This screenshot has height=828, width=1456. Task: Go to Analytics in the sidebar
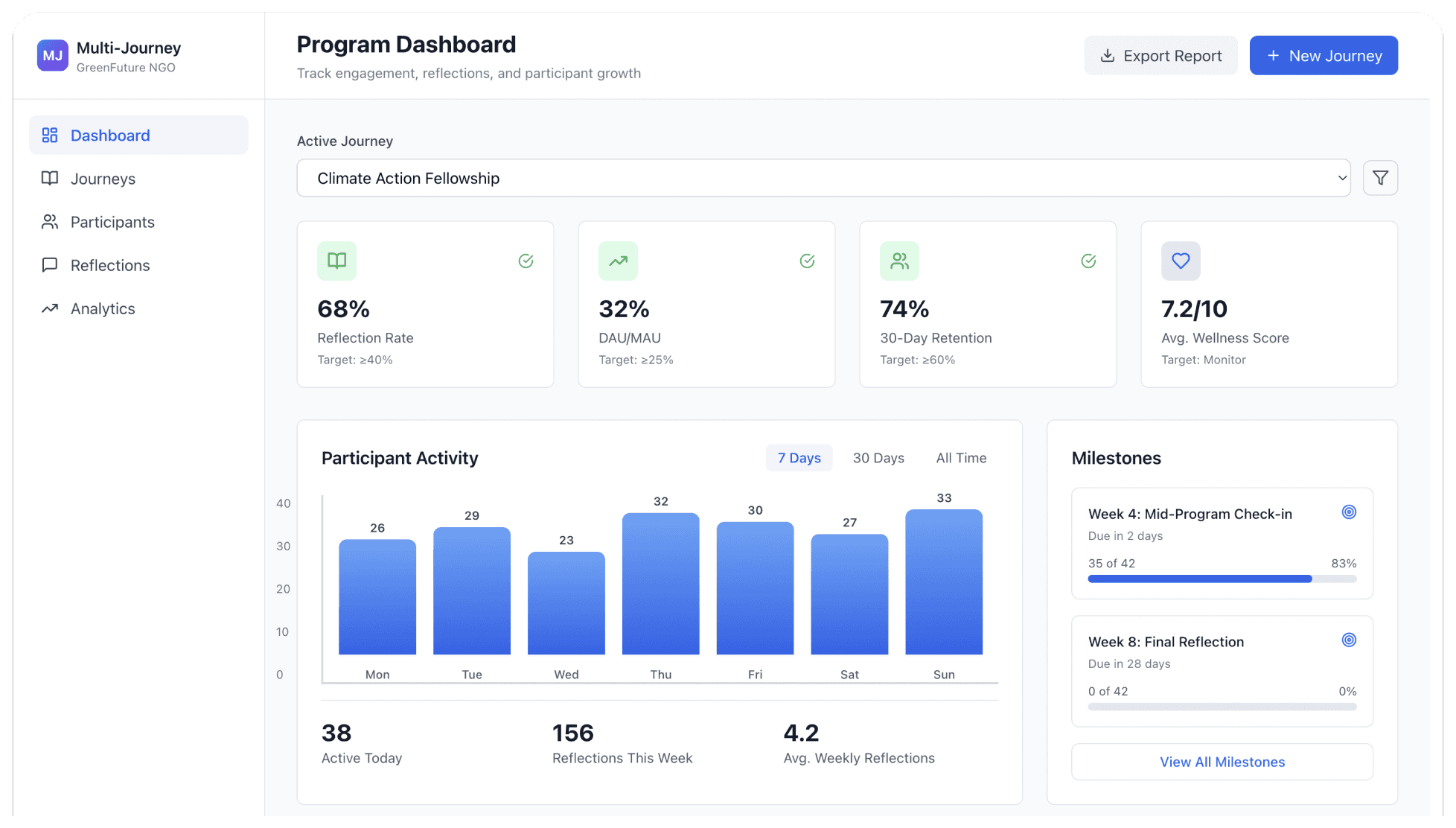pos(103,308)
